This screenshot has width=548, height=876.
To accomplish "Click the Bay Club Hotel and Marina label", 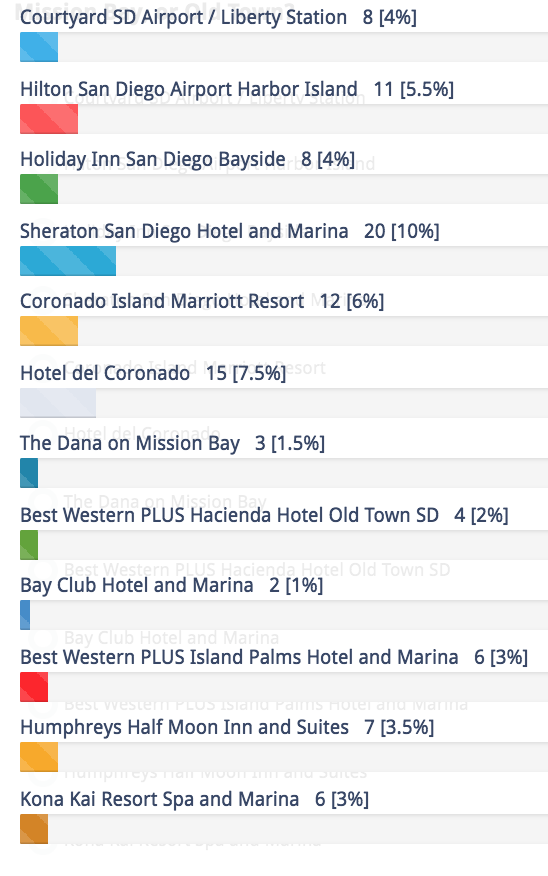I will click(137, 585).
